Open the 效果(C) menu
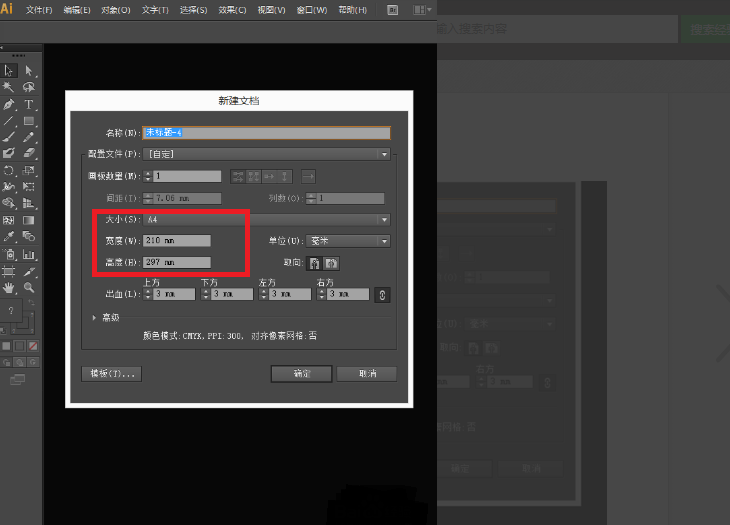730x525 pixels. click(232, 10)
